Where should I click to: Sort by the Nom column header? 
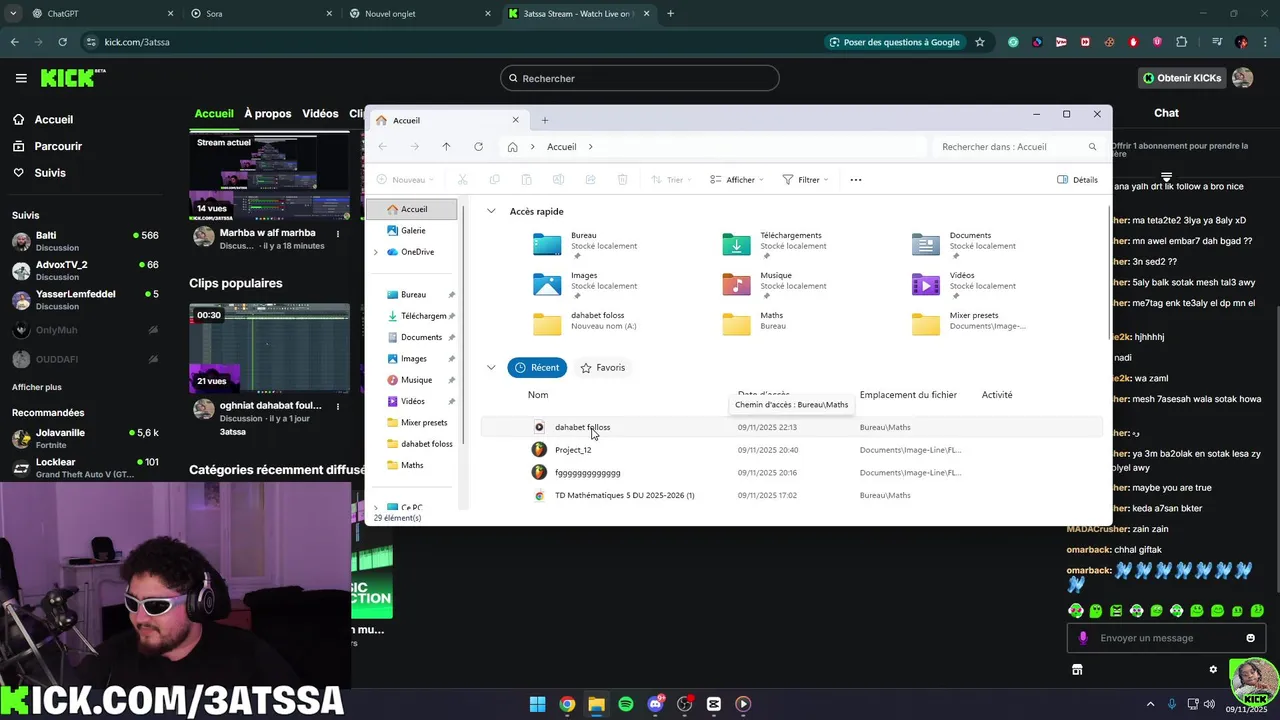click(x=538, y=395)
